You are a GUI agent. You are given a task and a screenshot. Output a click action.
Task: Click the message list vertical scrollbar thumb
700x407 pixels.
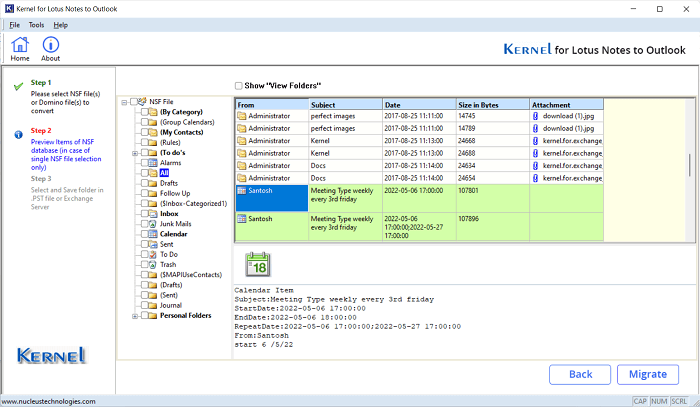tap(690, 165)
